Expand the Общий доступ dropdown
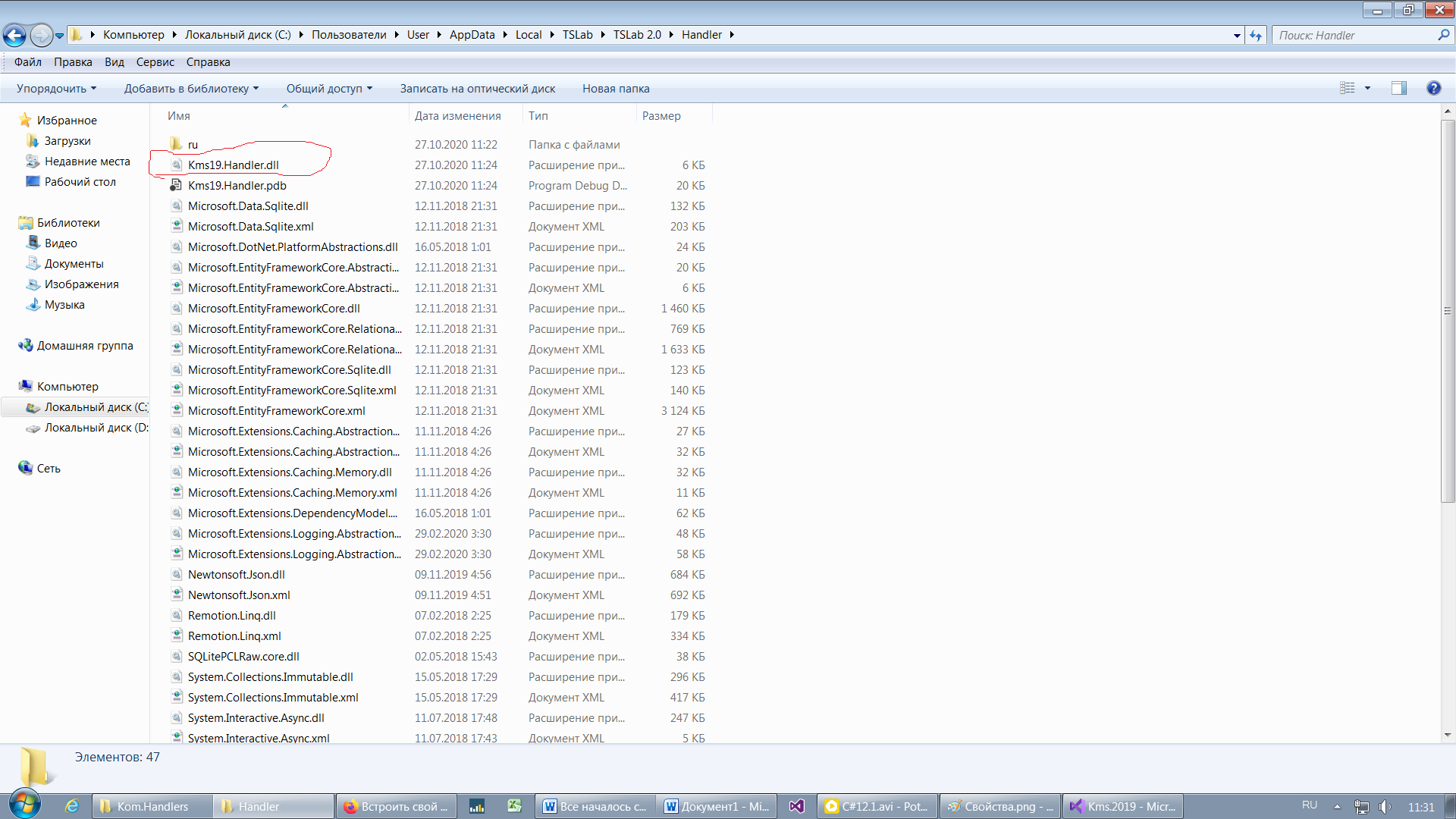The height and width of the screenshot is (819, 1456). tap(329, 88)
